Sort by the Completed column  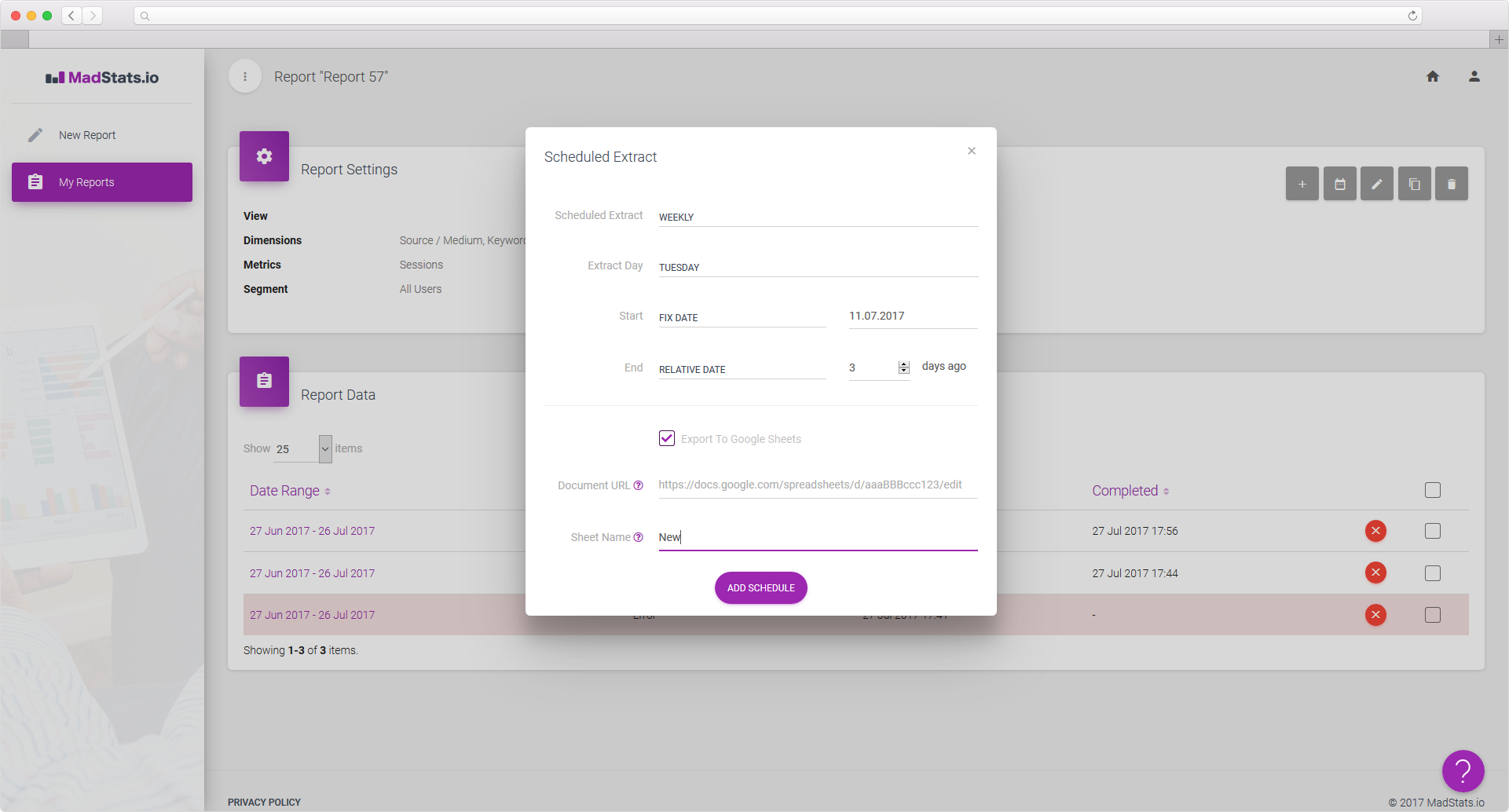1130,491
